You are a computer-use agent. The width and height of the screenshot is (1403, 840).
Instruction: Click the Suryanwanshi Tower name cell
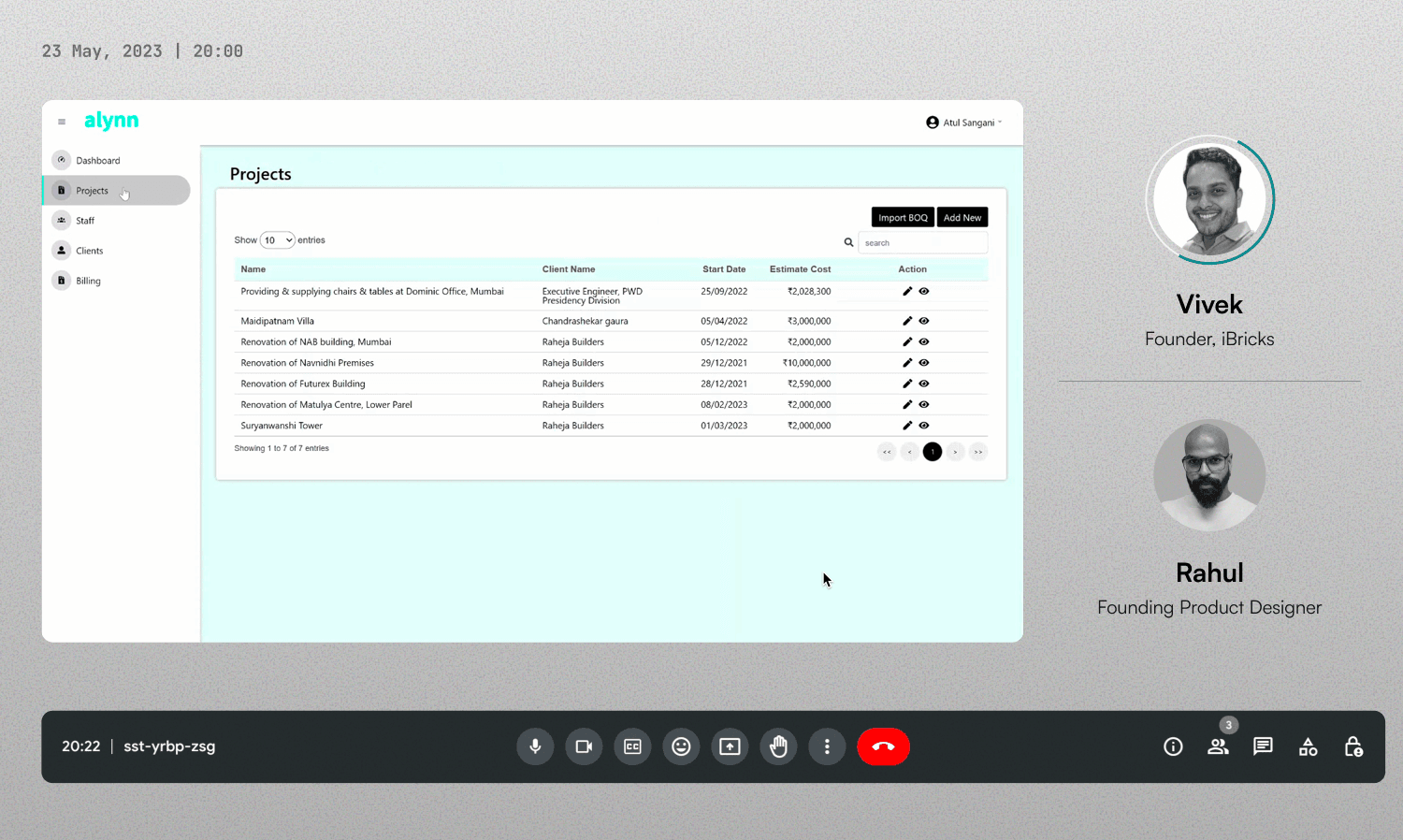pyautogui.click(x=282, y=426)
